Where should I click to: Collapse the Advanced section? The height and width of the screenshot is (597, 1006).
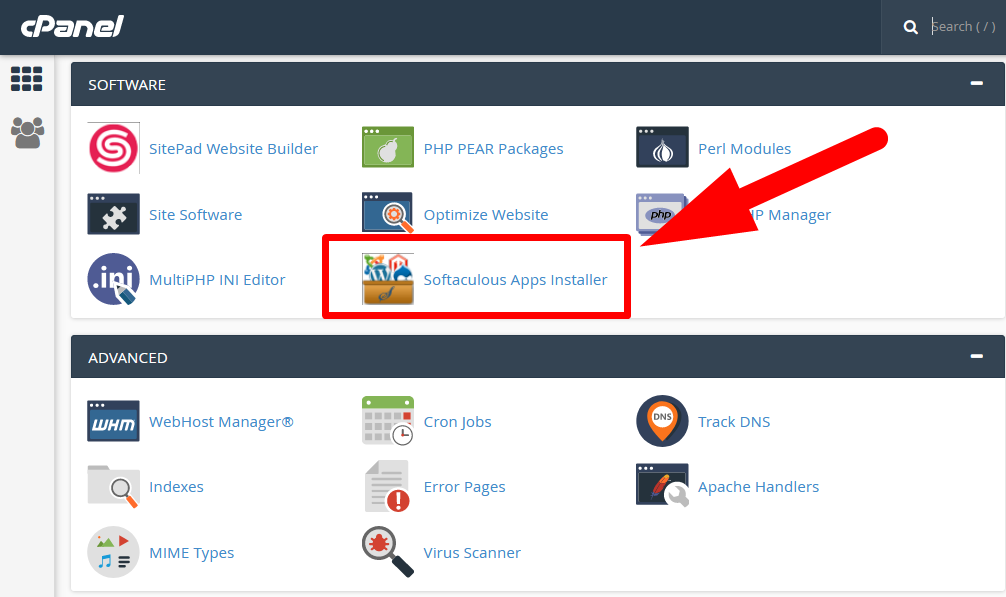point(976,356)
